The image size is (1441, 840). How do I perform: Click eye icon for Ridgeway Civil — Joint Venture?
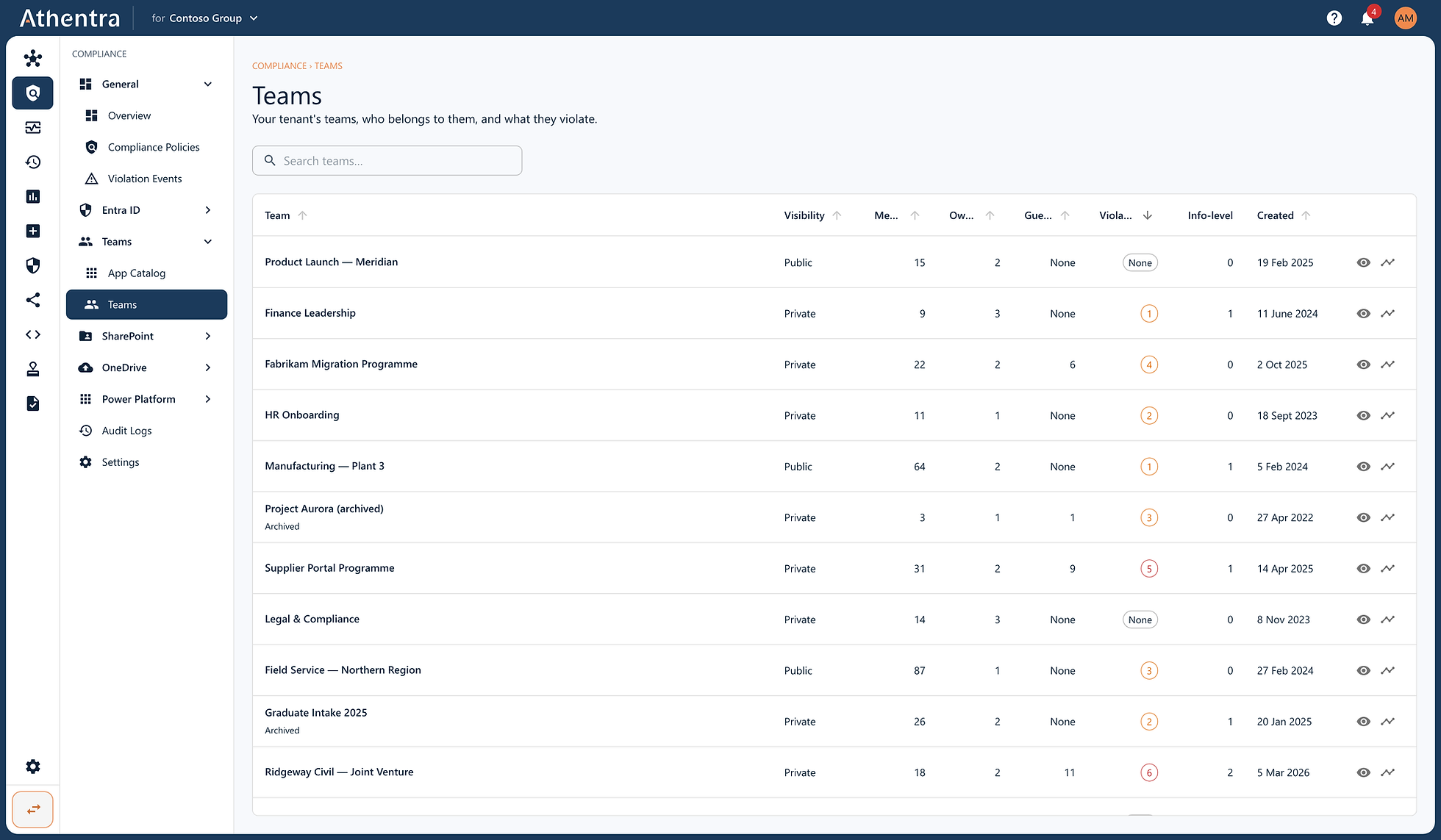tap(1364, 772)
